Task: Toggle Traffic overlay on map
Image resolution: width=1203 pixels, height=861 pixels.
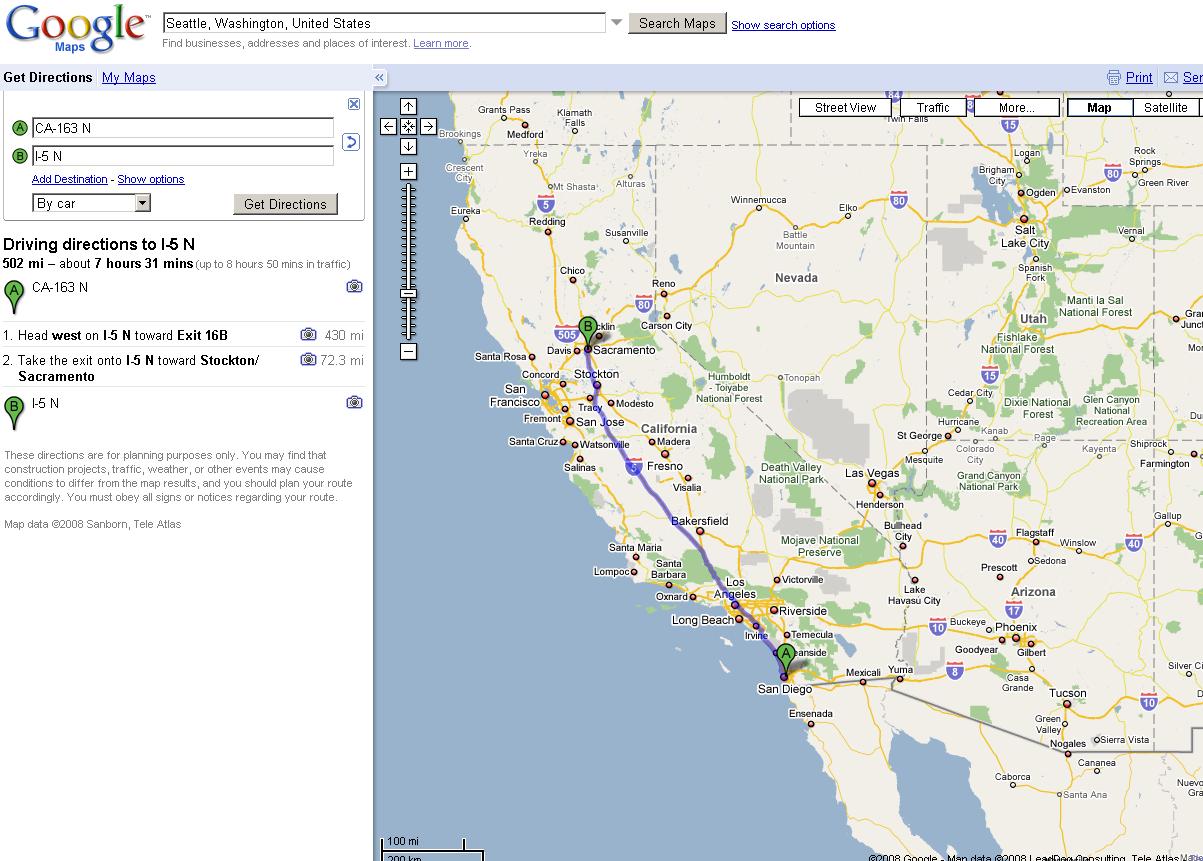Action: tap(932, 108)
